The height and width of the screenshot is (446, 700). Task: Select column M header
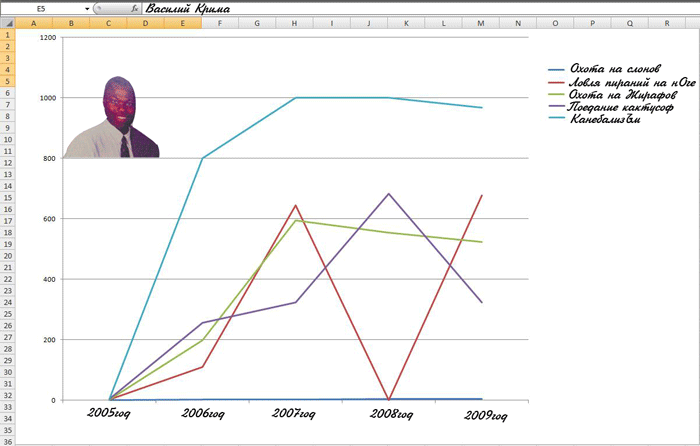tap(481, 23)
